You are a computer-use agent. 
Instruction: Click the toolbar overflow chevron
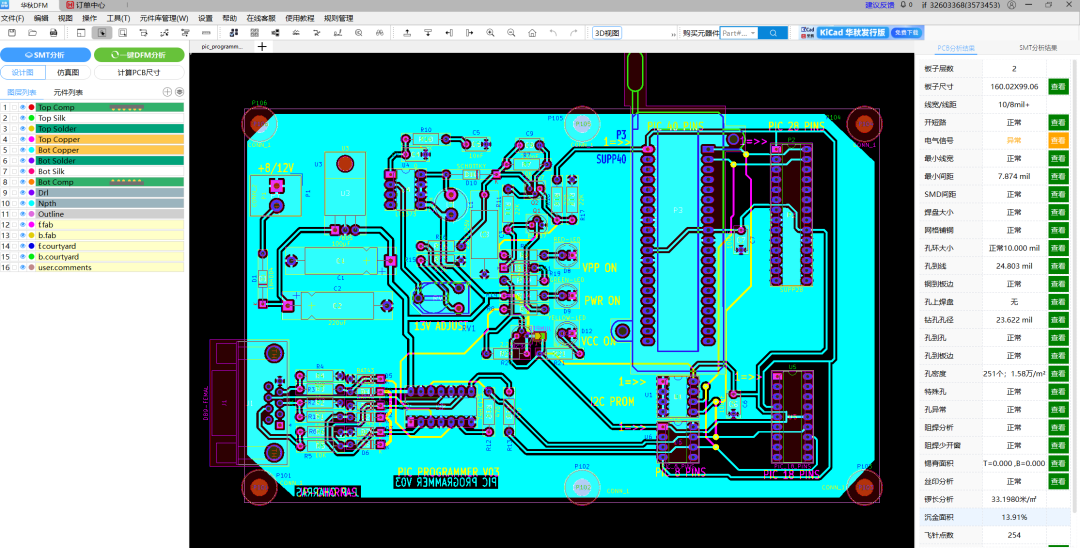(x=674, y=32)
